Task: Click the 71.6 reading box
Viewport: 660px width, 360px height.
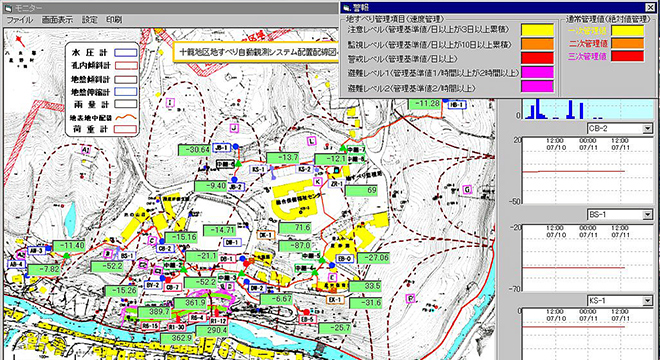Action: (x=295, y=228)
